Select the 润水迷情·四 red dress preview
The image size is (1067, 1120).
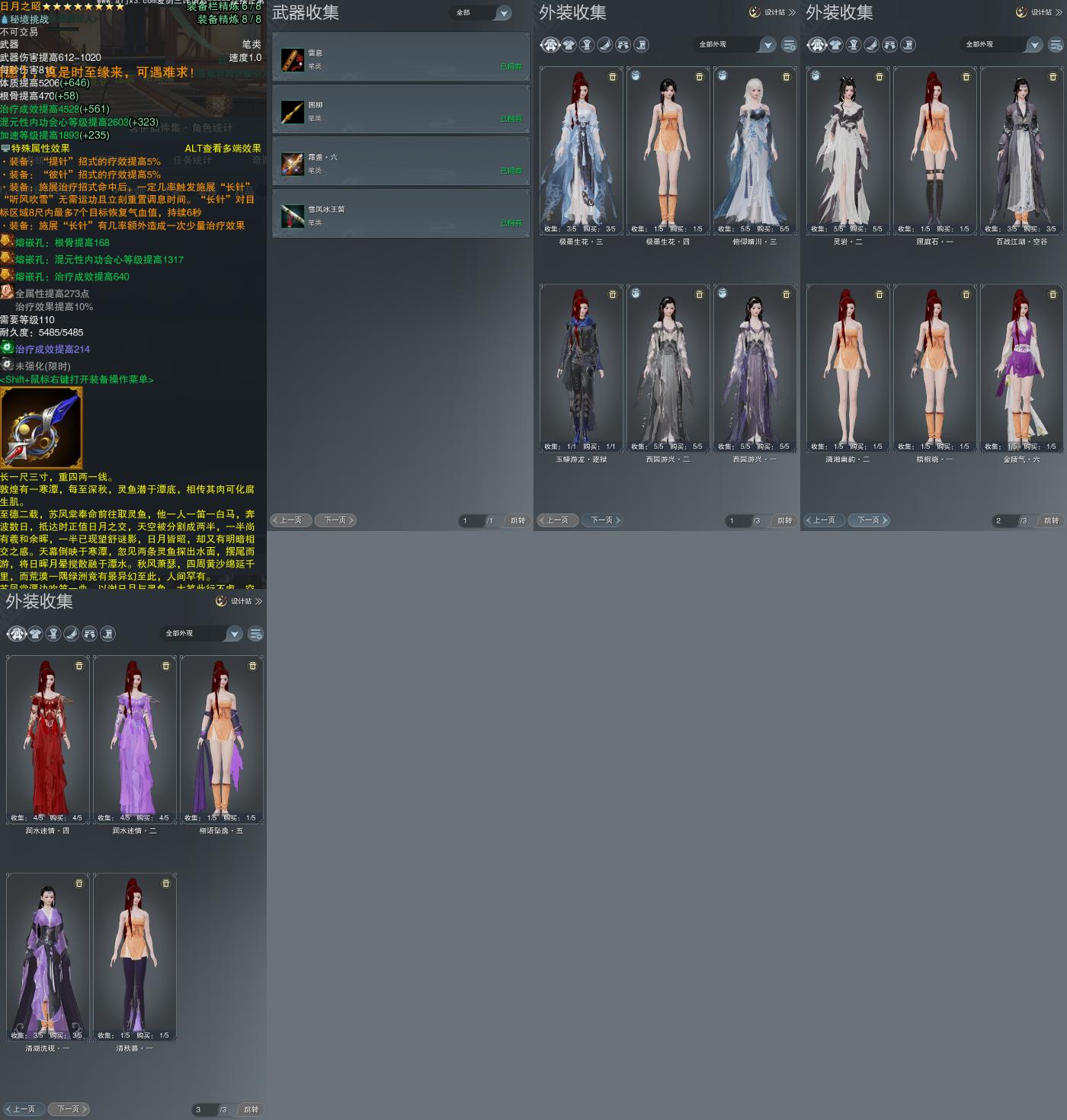[48, 740]
